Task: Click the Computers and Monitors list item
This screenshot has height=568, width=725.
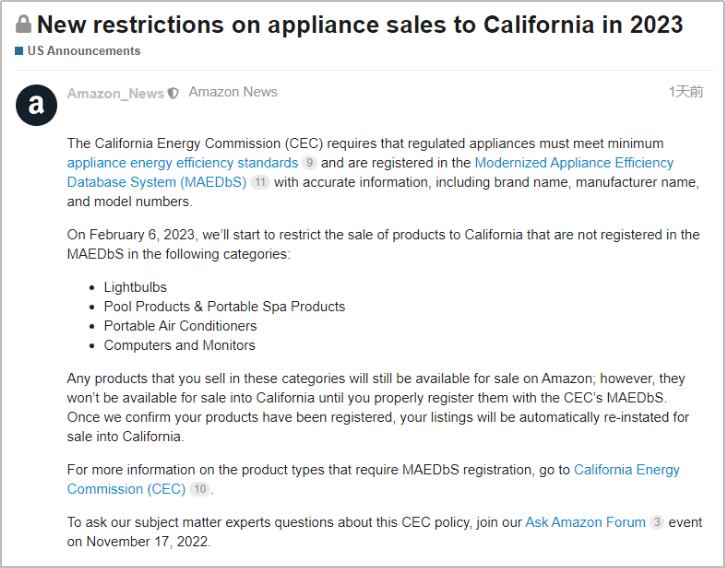Action: (179, 345)
